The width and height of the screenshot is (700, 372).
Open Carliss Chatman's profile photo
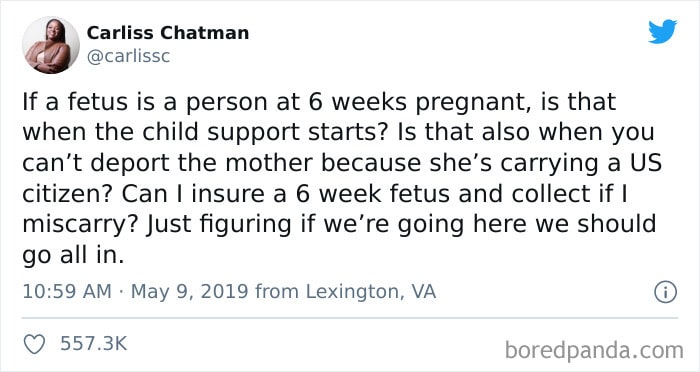pos(51,45)
